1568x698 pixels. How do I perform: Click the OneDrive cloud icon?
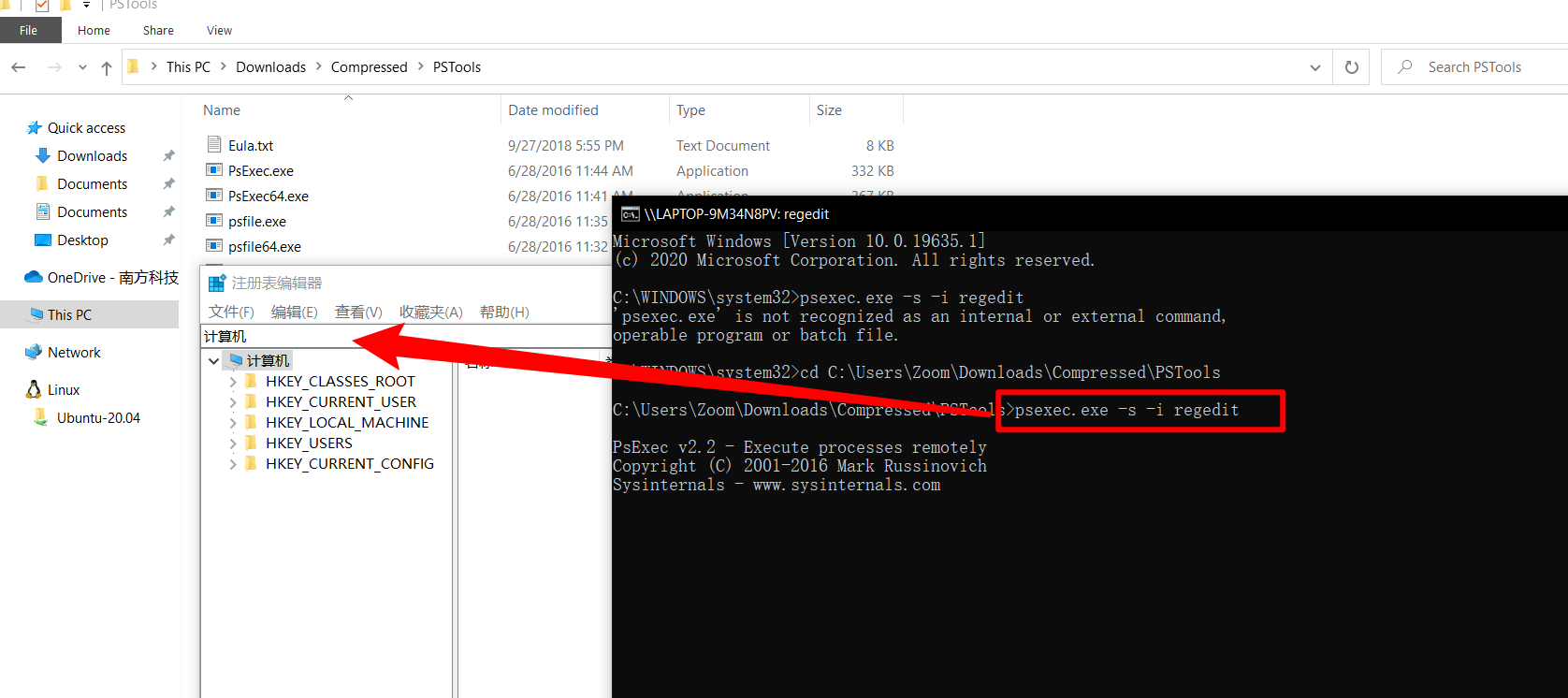coord(34,277)
